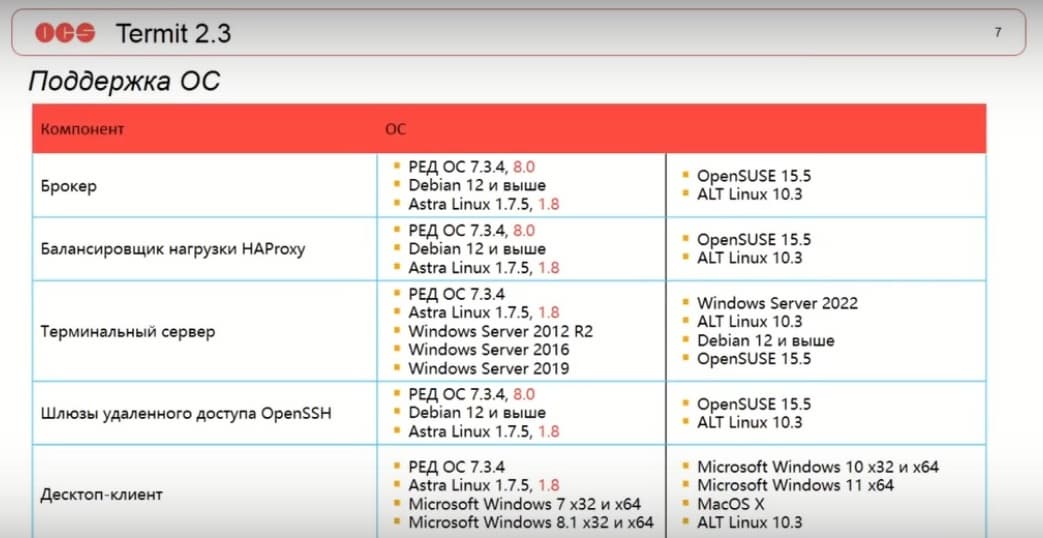The width and height of the screenshot is (1043, 538).
Task: Click the Windows Server 2022 entry
Action: (777, 303)
